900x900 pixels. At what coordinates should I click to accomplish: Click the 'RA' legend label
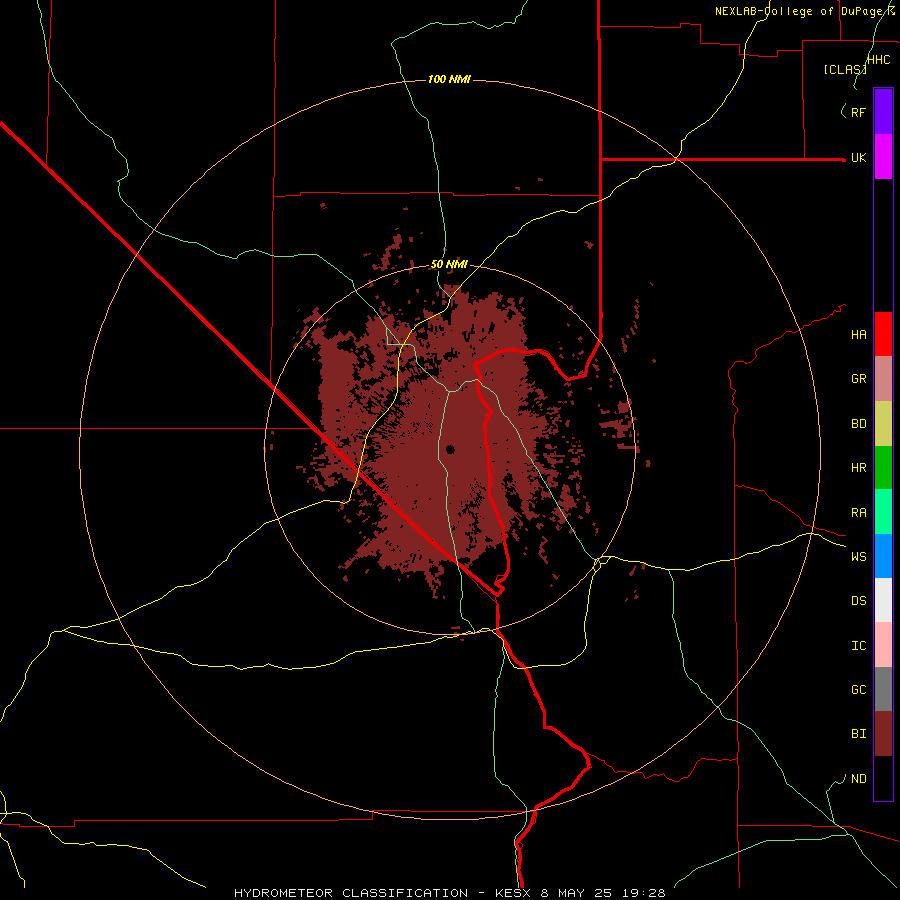859,513
